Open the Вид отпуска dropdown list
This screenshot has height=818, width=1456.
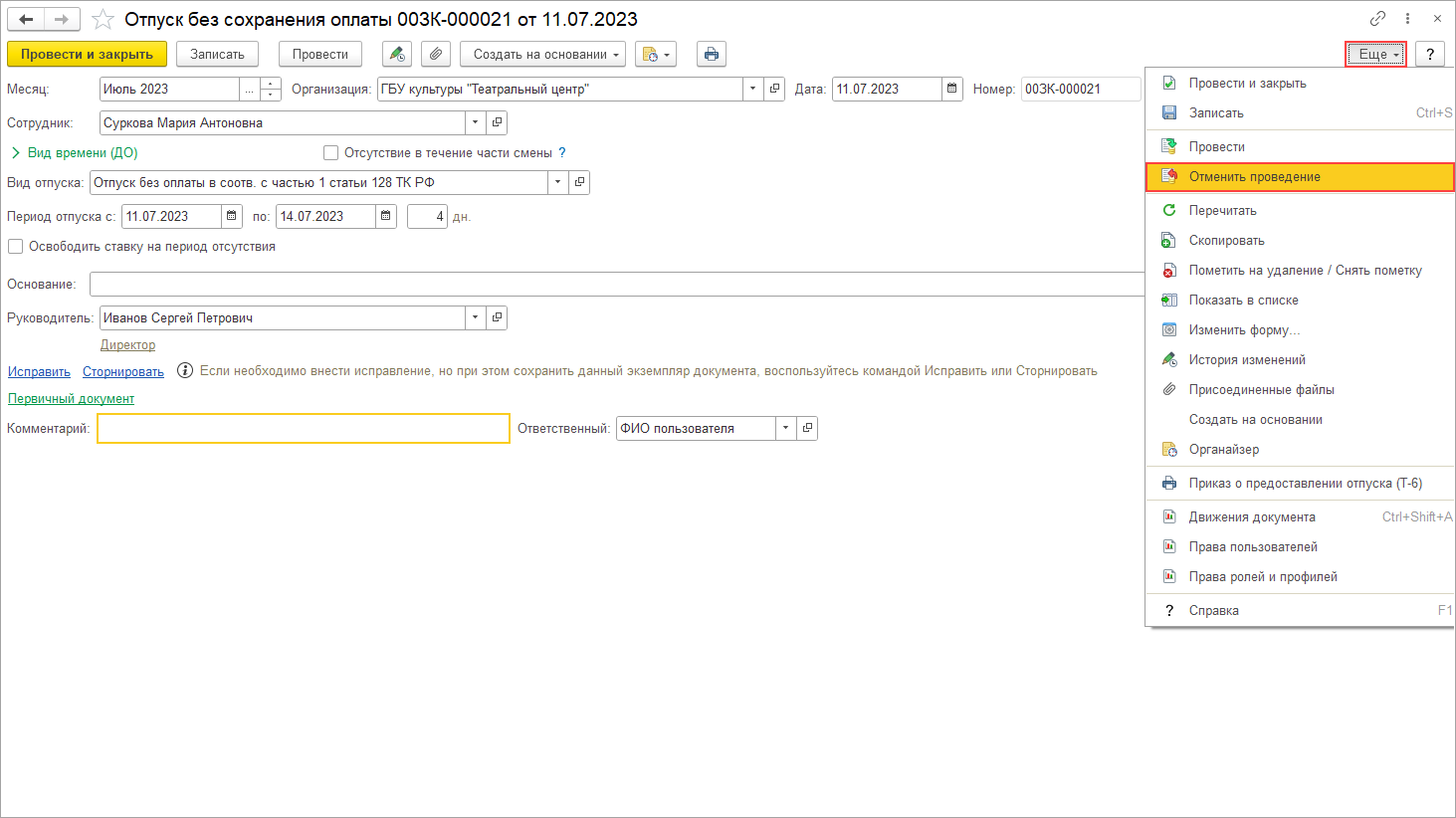coord(557,182)
